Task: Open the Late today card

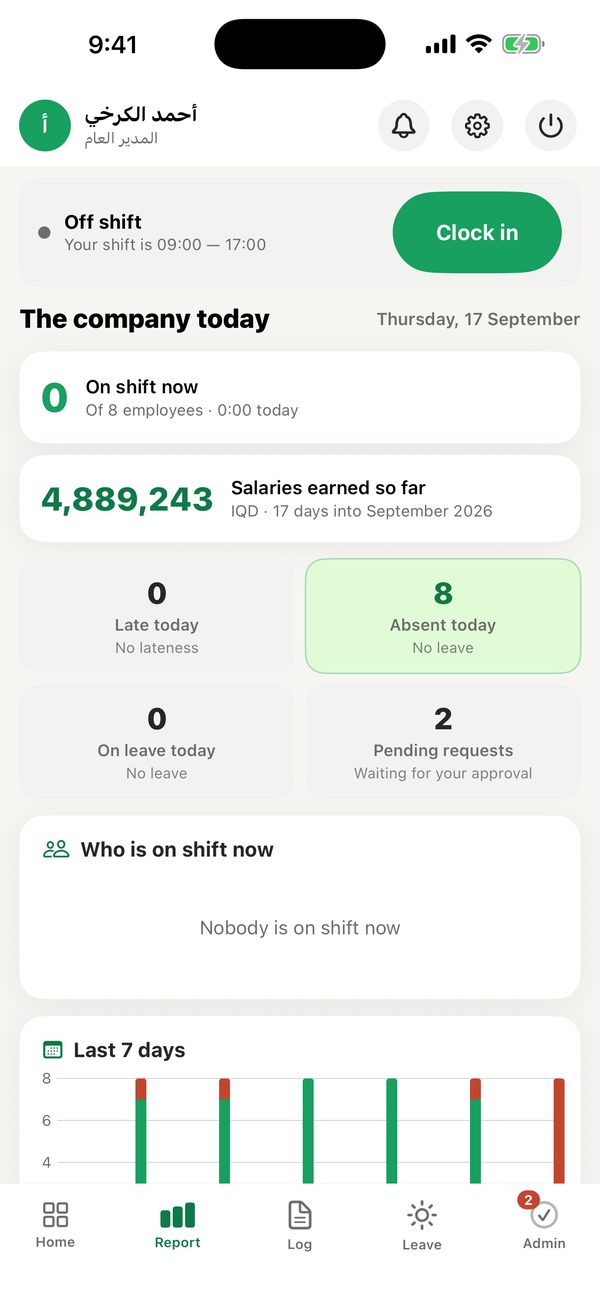Action: tap(157, 616)
